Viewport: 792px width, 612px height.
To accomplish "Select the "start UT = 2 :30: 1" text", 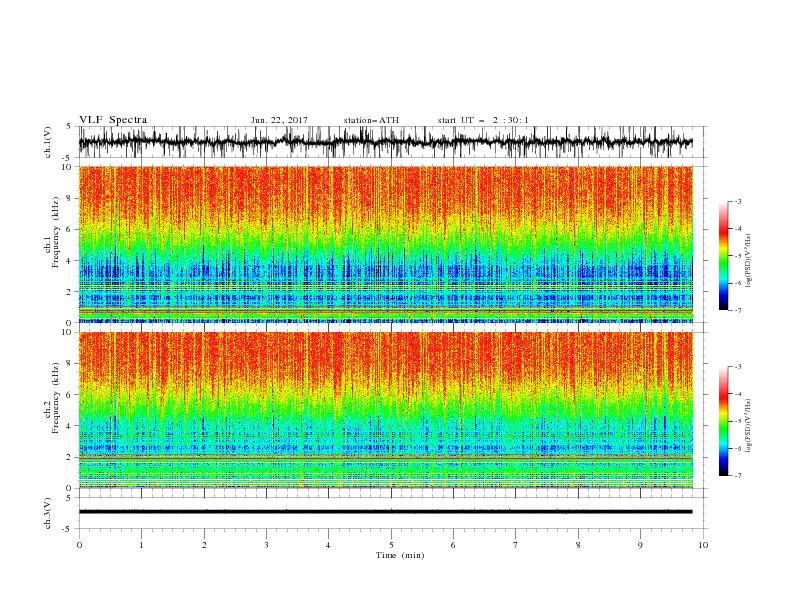I will (x=483, y=120).
